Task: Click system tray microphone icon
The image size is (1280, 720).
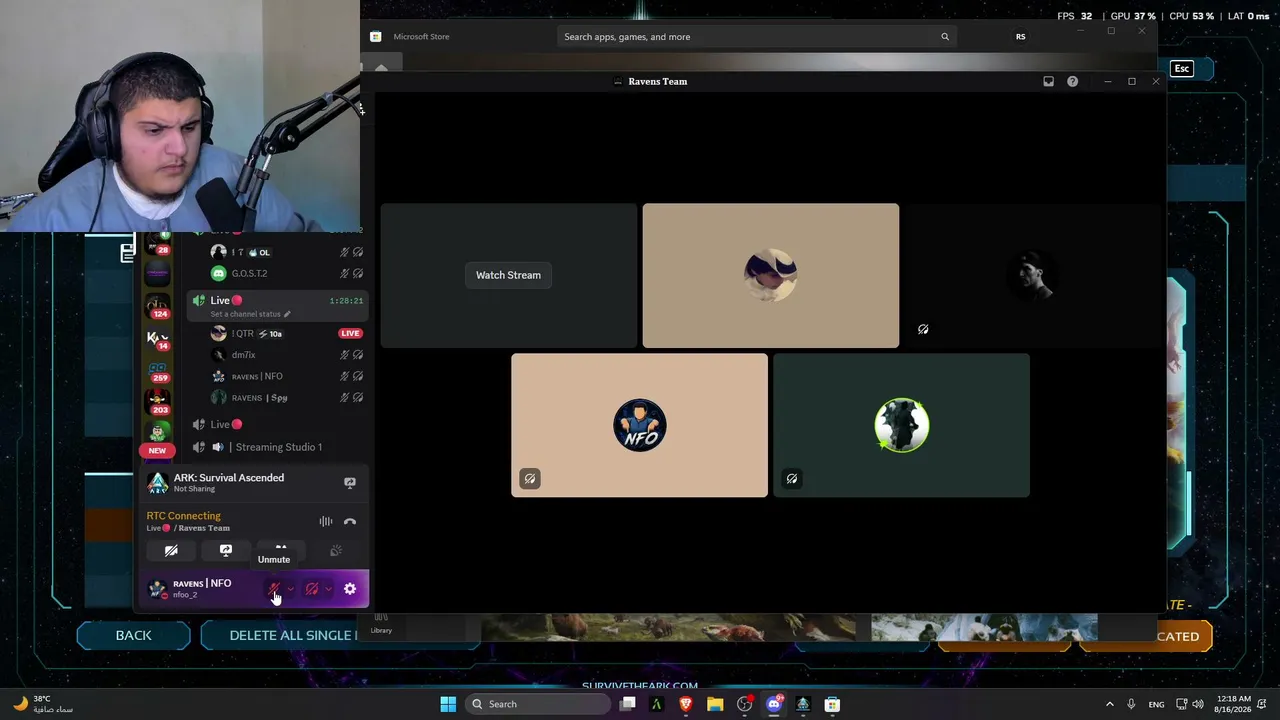Action: click(x=1131, y=704)
